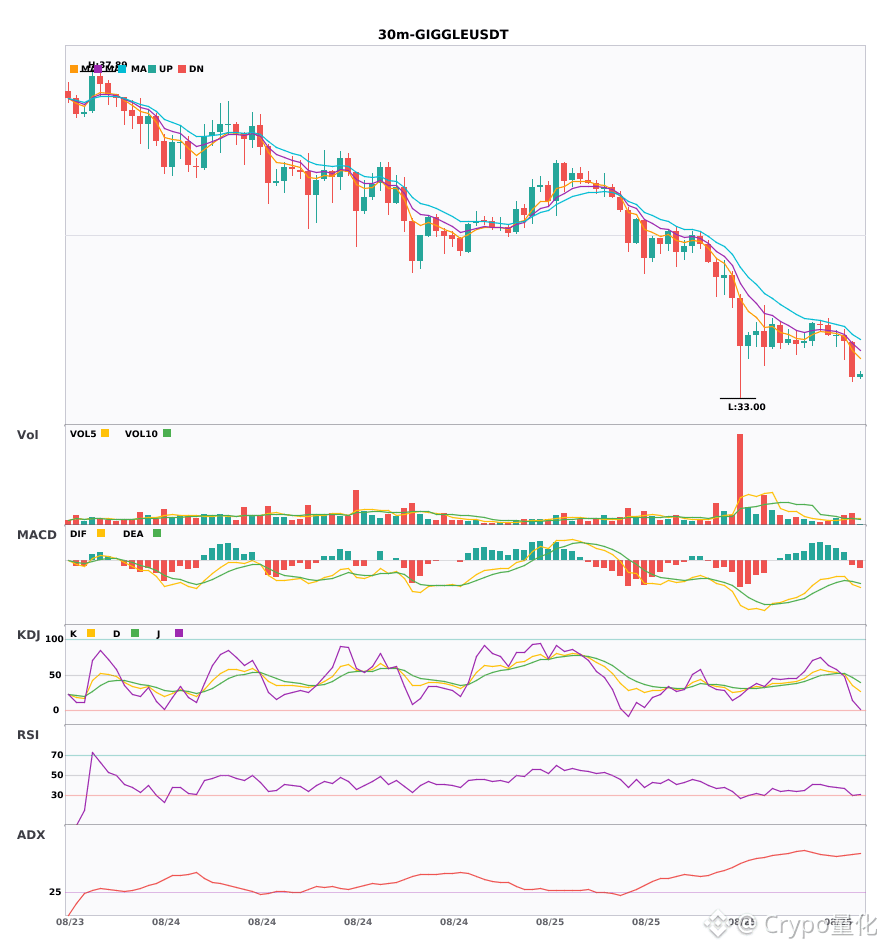The width and height of the screenshot is (885, 950).
Task: Click the ADX axis value 25
Action: point(55,892)
